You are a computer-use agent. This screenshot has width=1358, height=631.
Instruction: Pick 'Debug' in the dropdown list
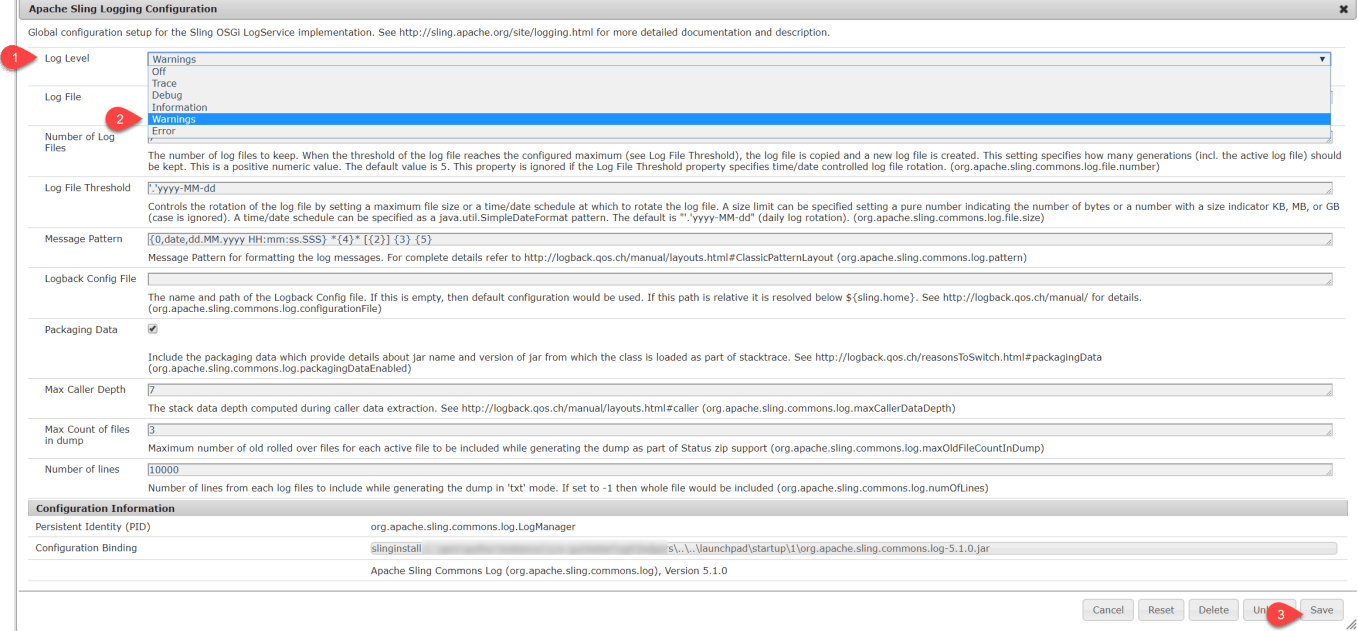tap(167, 96)
